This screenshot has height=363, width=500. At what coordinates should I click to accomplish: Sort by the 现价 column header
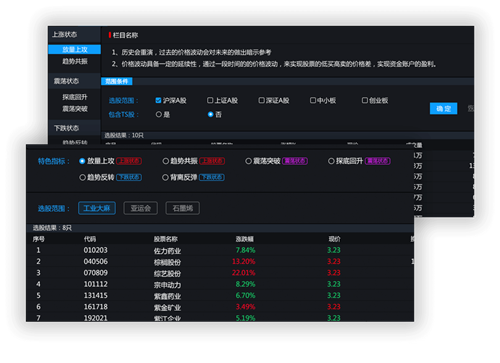pos(335,239)
